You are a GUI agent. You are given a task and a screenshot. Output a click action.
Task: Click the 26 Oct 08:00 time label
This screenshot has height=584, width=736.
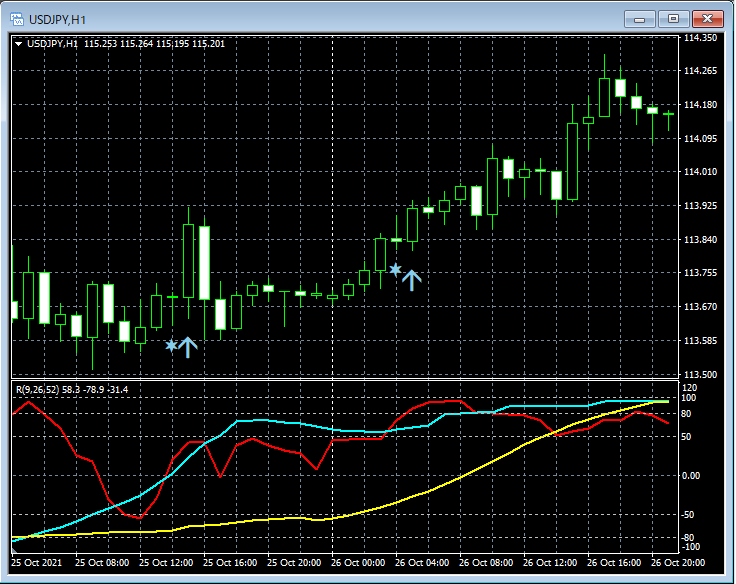pyautogui.click(x=486, y=562)
